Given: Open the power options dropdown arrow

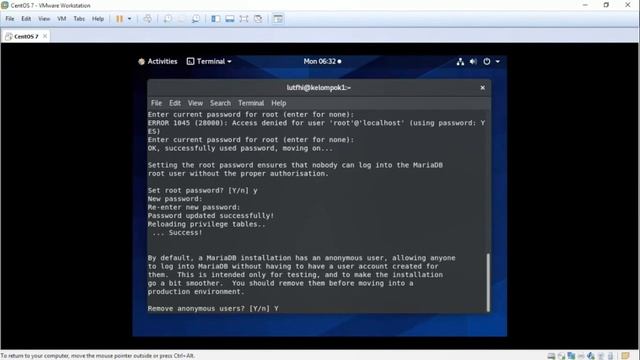Looking at the screenshot, I should point(129,19).
